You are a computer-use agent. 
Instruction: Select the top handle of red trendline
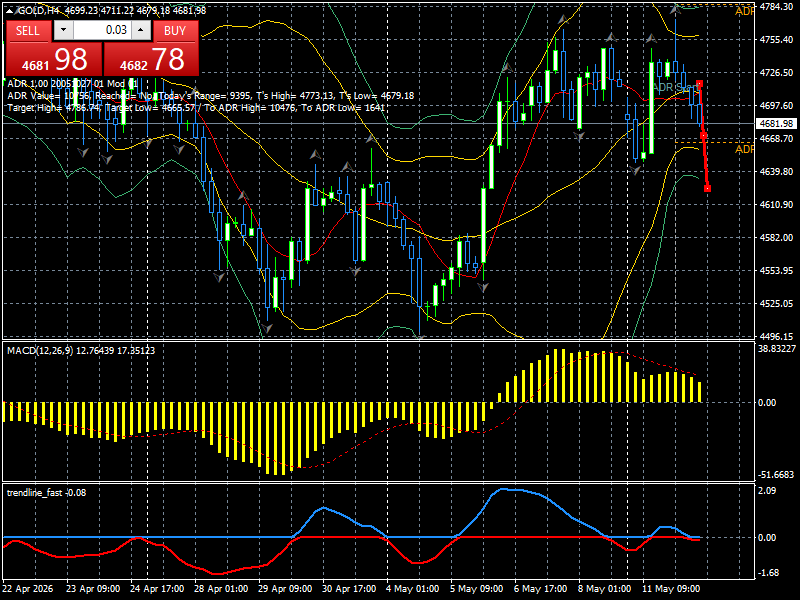pos(699,83)
